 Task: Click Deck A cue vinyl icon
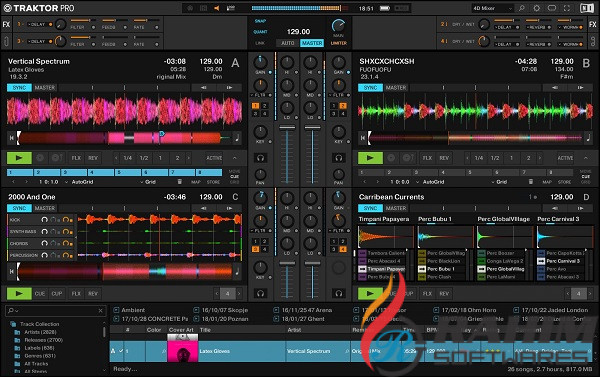40,158
